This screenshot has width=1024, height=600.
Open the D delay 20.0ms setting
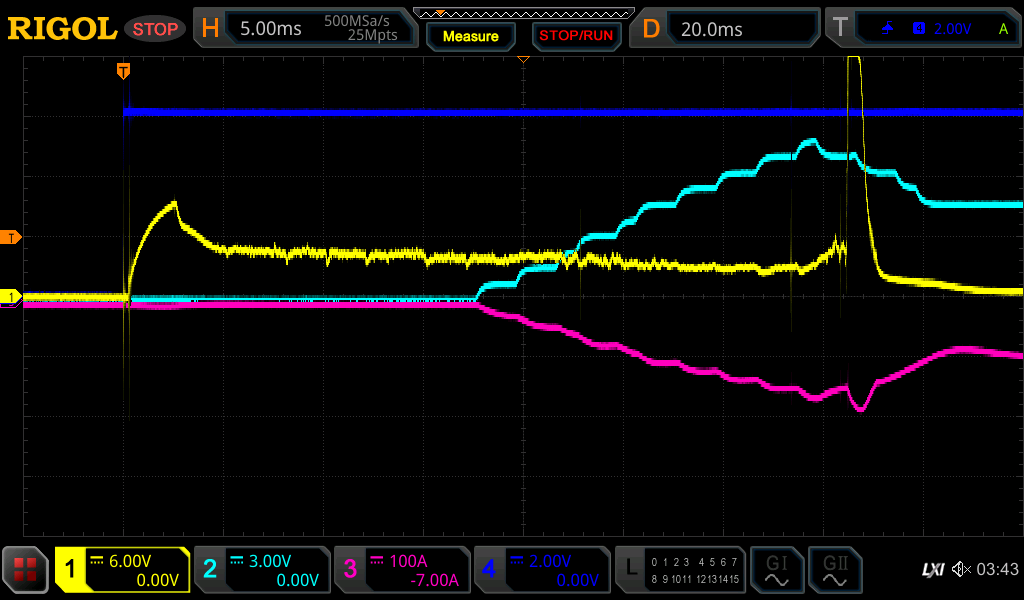(726, 29)
